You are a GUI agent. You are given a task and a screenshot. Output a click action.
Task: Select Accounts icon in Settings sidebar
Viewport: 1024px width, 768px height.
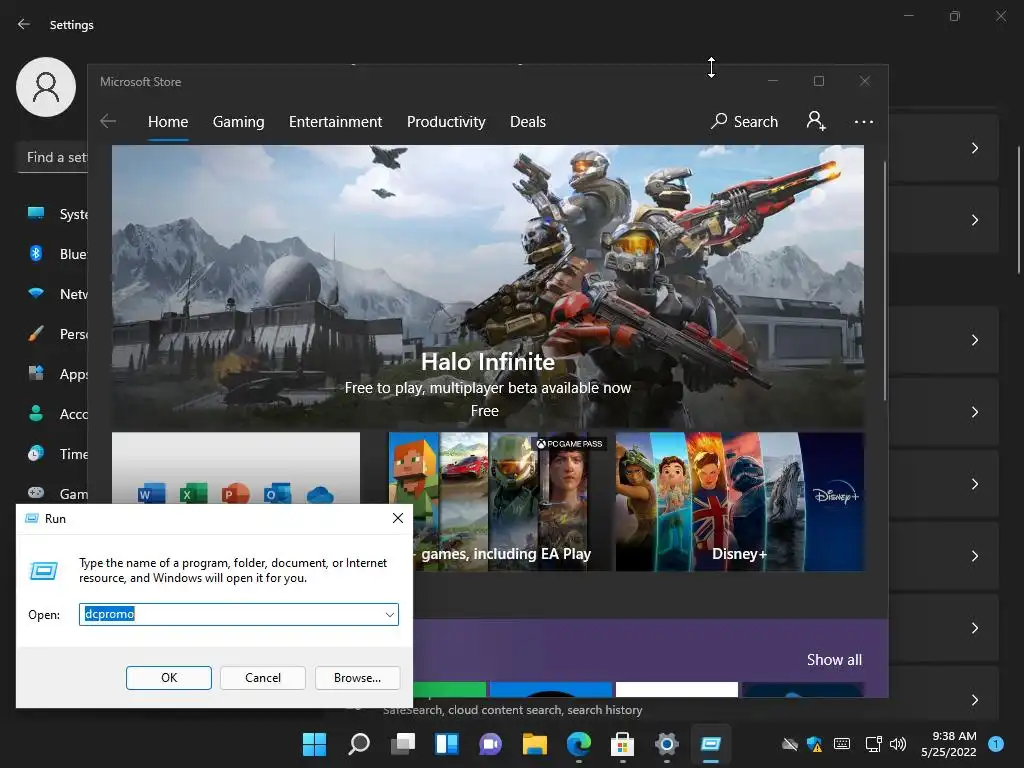click(36, 413)
